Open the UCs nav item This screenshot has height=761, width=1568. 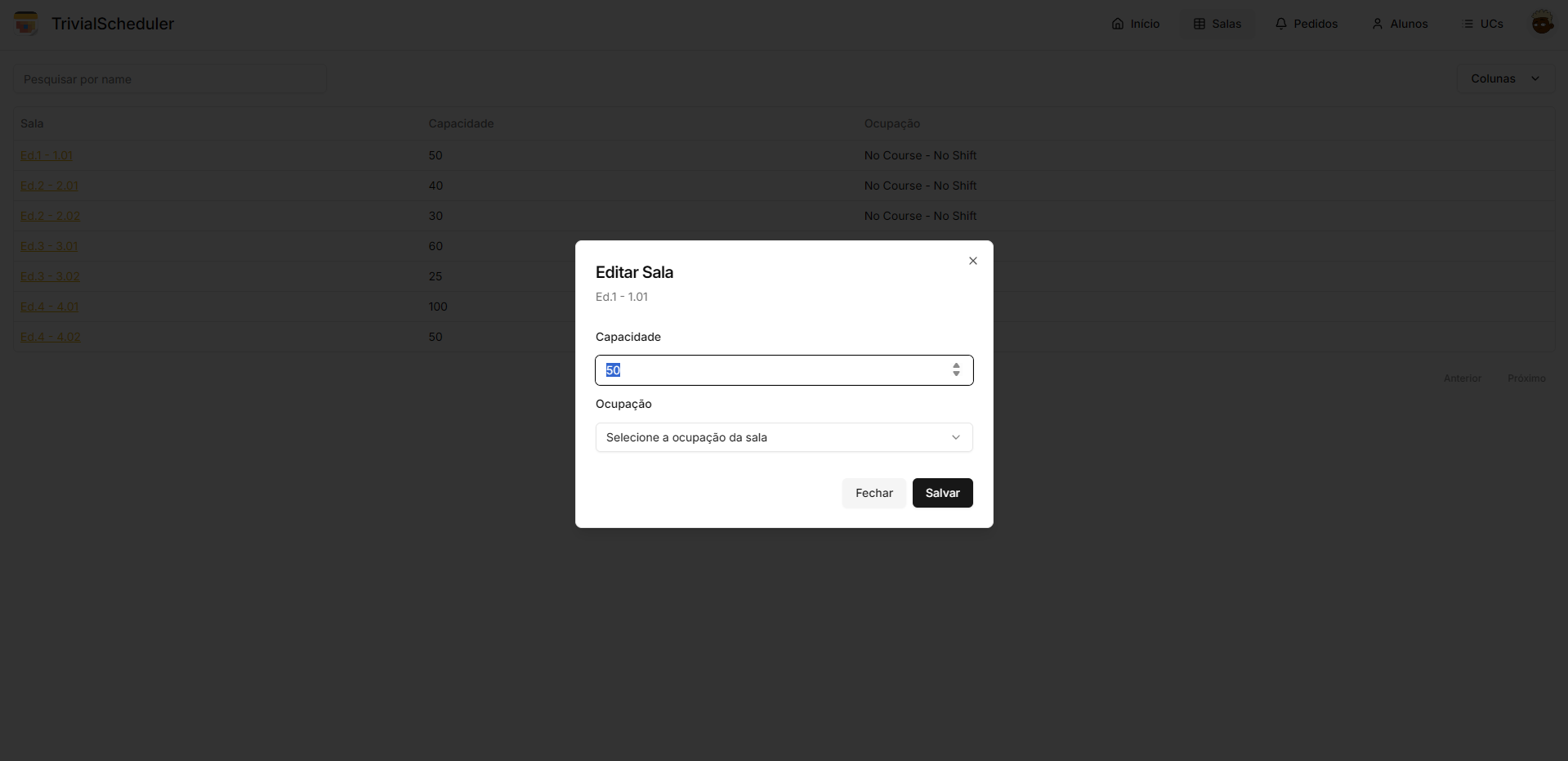click(x=1482, y=24)
